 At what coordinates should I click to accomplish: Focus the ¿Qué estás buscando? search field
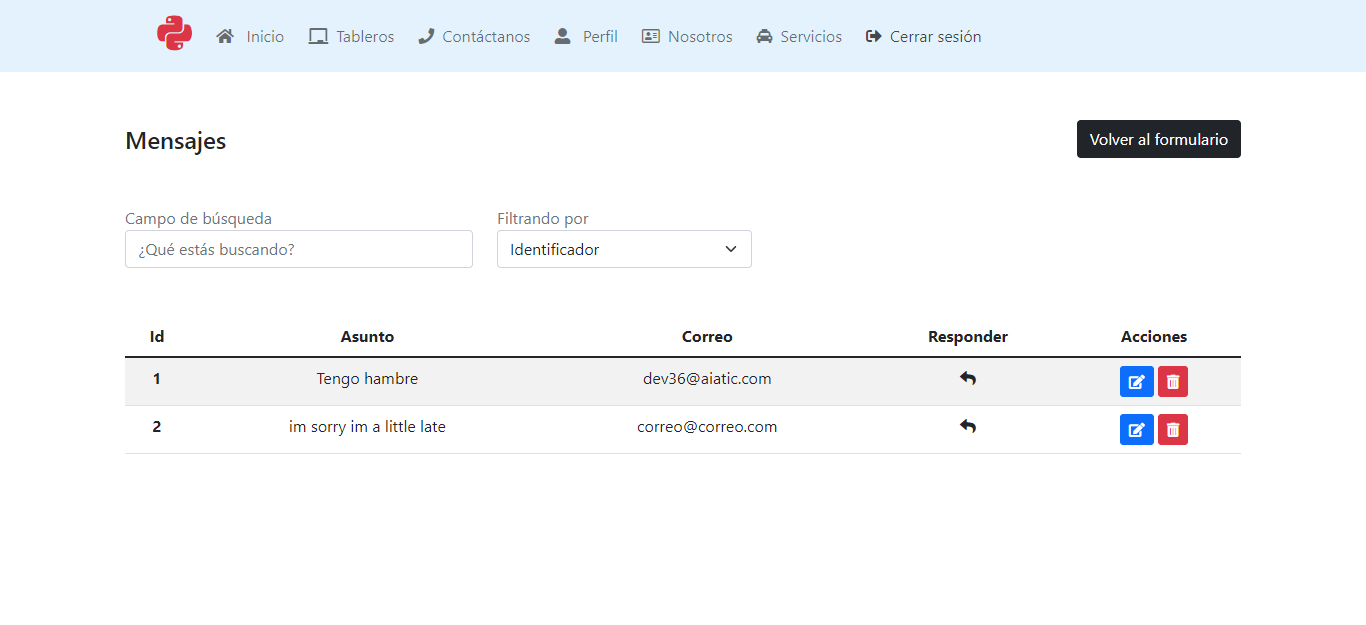click(x=299, y=249)
